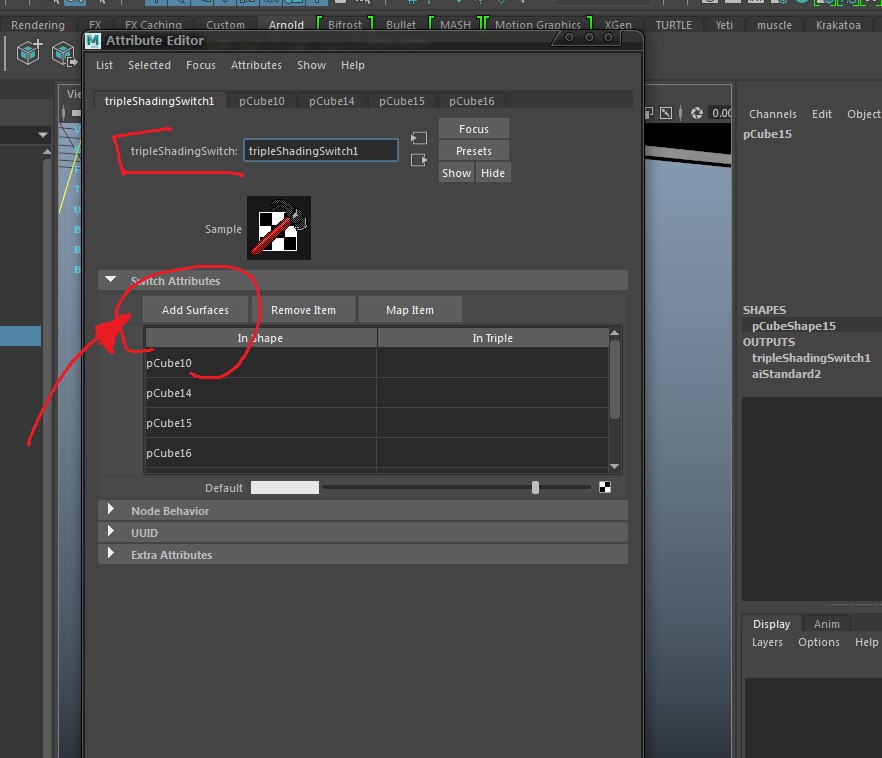This screenshot has width=882, height=758.
Task: Open the TURTLE shelf tab
Action: (x=674, y=25)
